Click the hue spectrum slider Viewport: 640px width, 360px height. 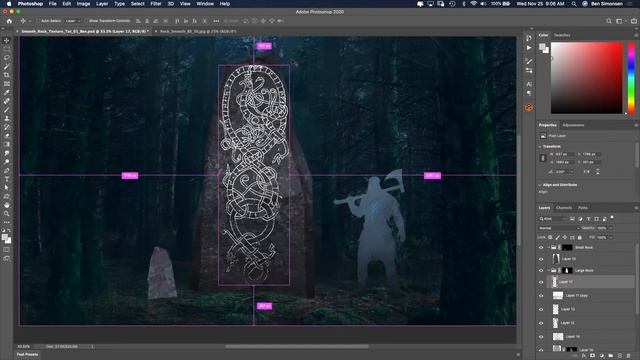point(631,78)
